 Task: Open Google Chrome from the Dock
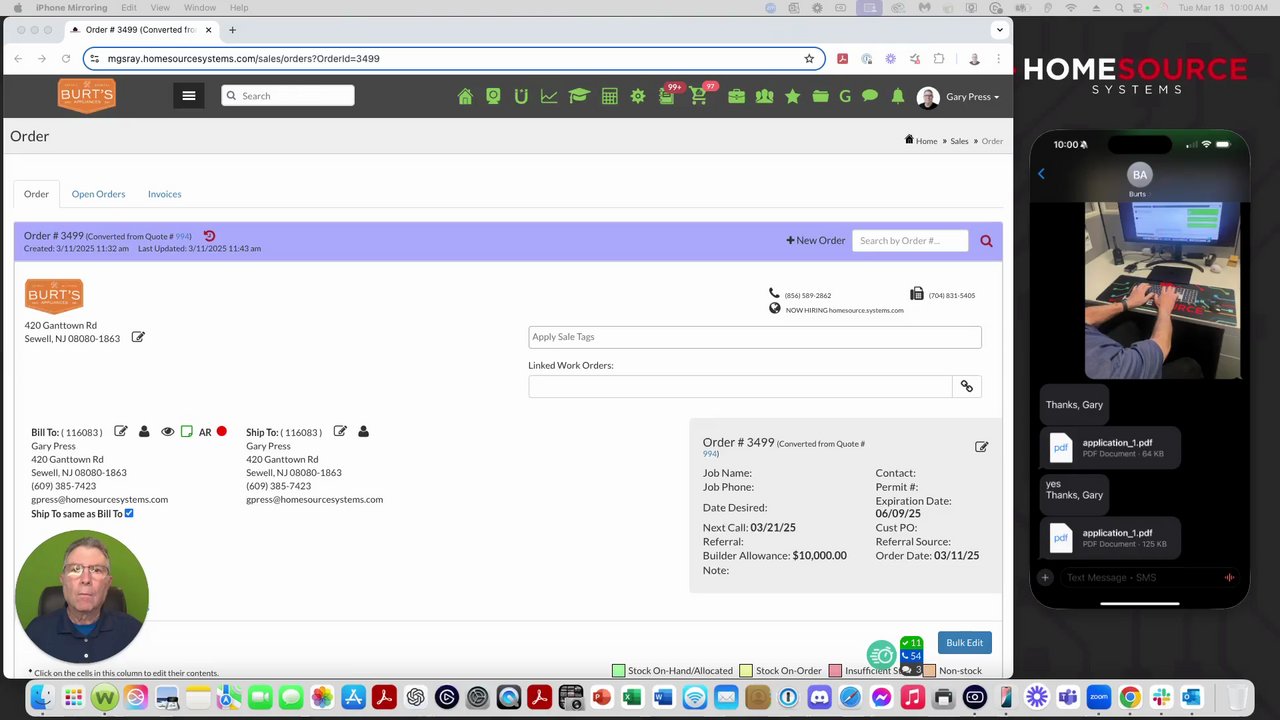[x=1129, y=697]
